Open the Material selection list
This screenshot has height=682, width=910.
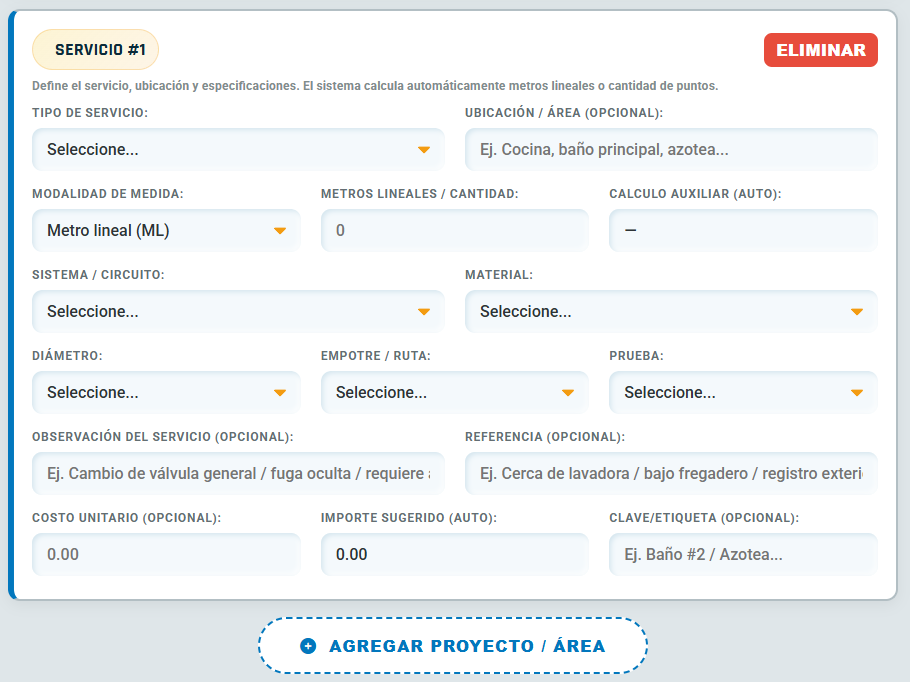670,311
